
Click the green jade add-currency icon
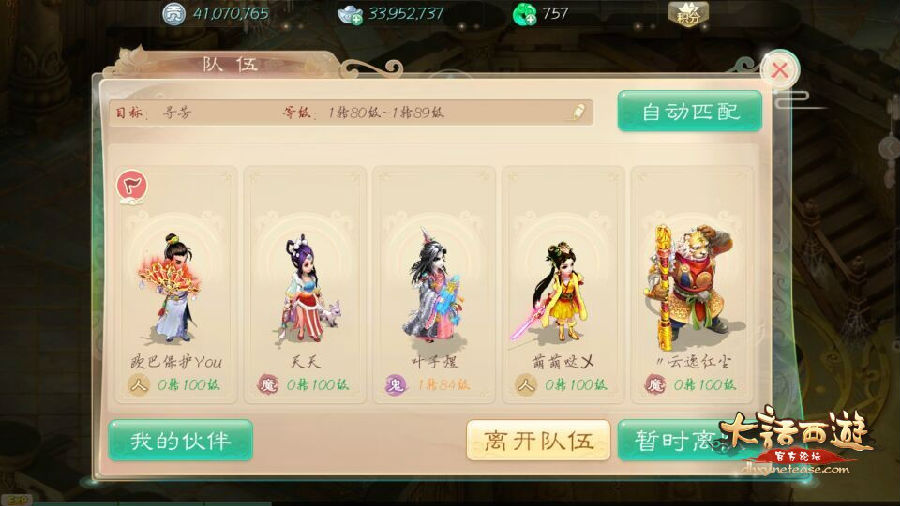(x=524, y=14)
